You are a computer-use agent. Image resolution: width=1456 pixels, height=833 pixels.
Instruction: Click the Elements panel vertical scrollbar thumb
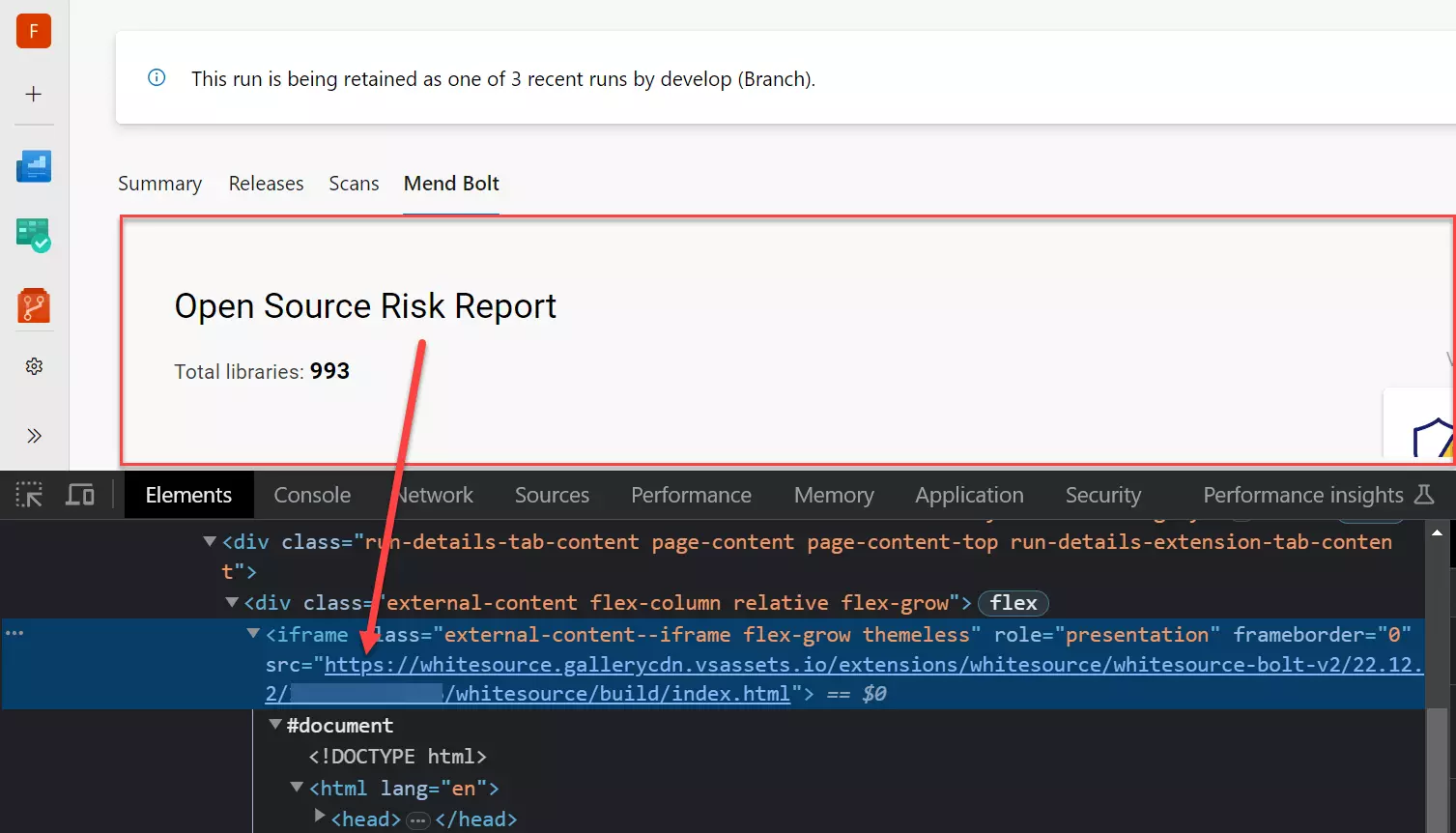(1437, 770)
